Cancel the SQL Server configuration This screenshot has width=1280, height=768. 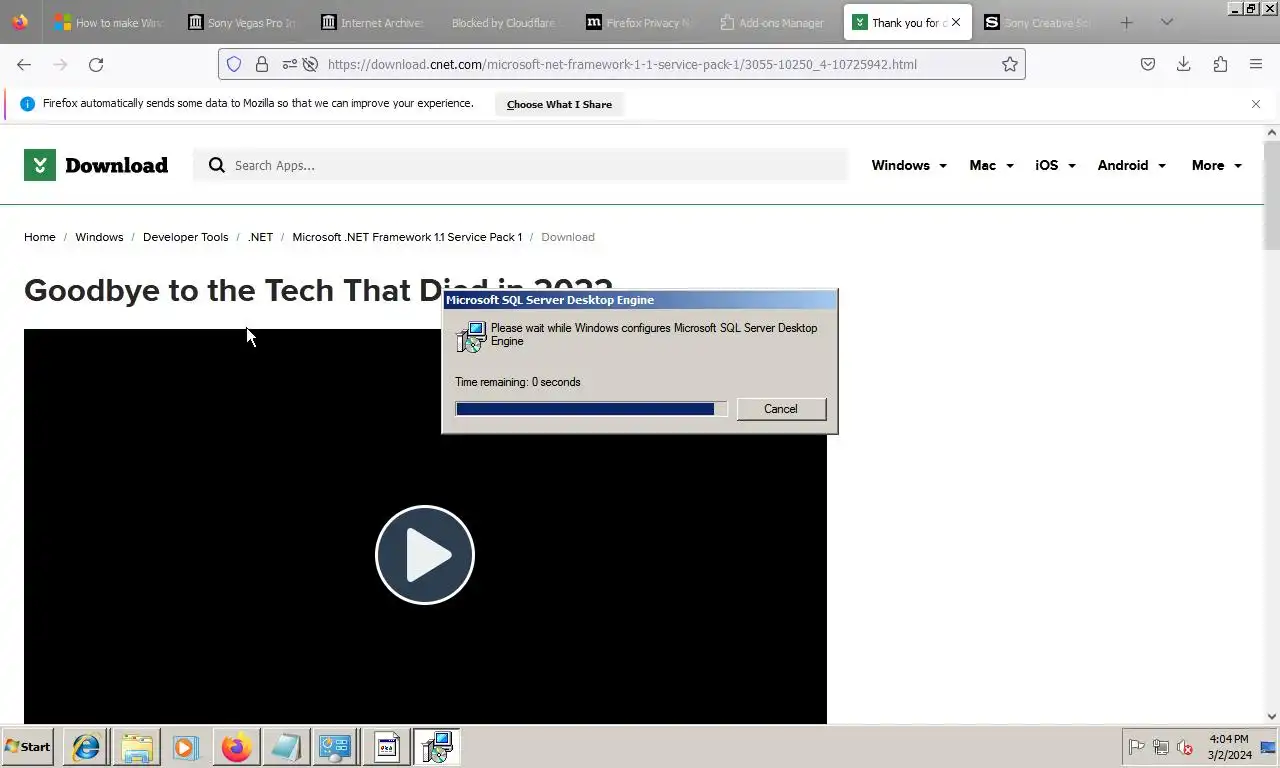(781, 409)
